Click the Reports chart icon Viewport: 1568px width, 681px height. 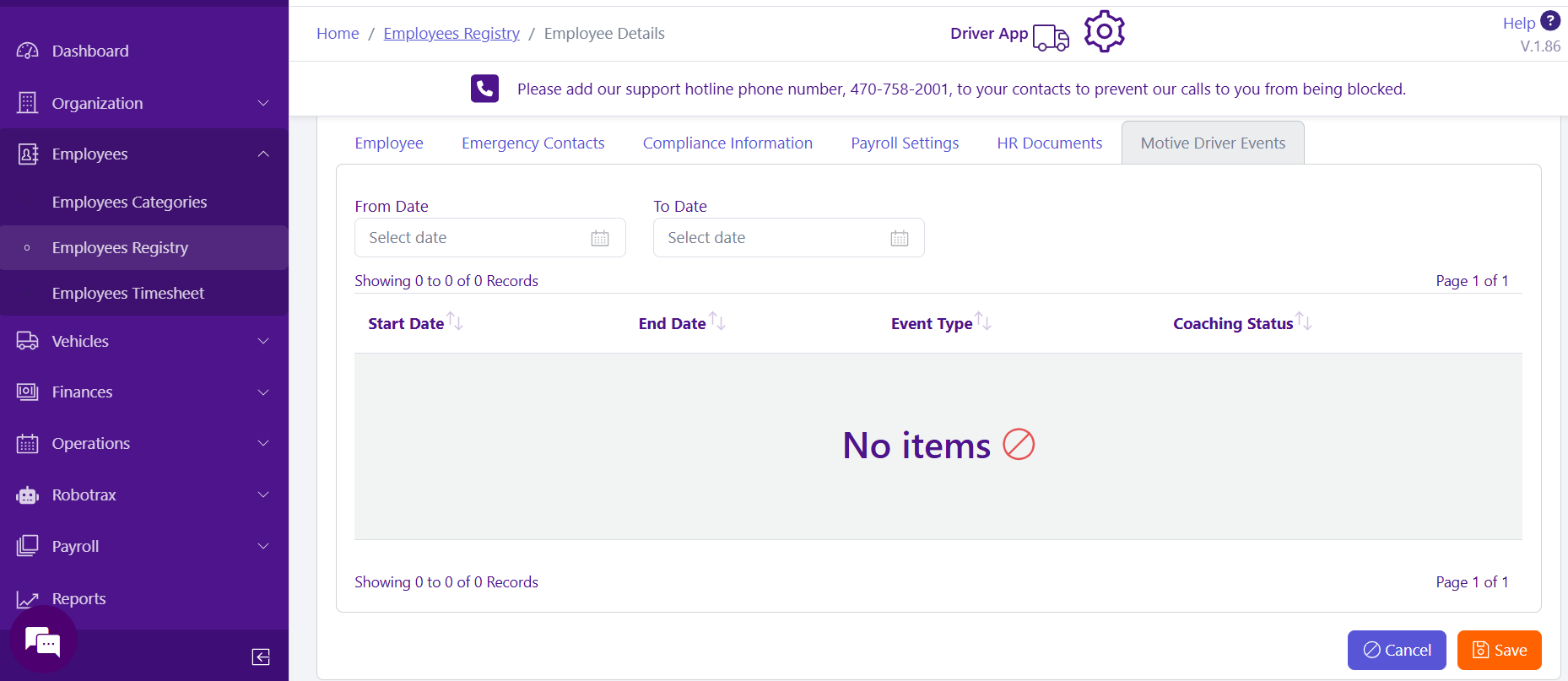pyautogui.click(x=28, y=599)
